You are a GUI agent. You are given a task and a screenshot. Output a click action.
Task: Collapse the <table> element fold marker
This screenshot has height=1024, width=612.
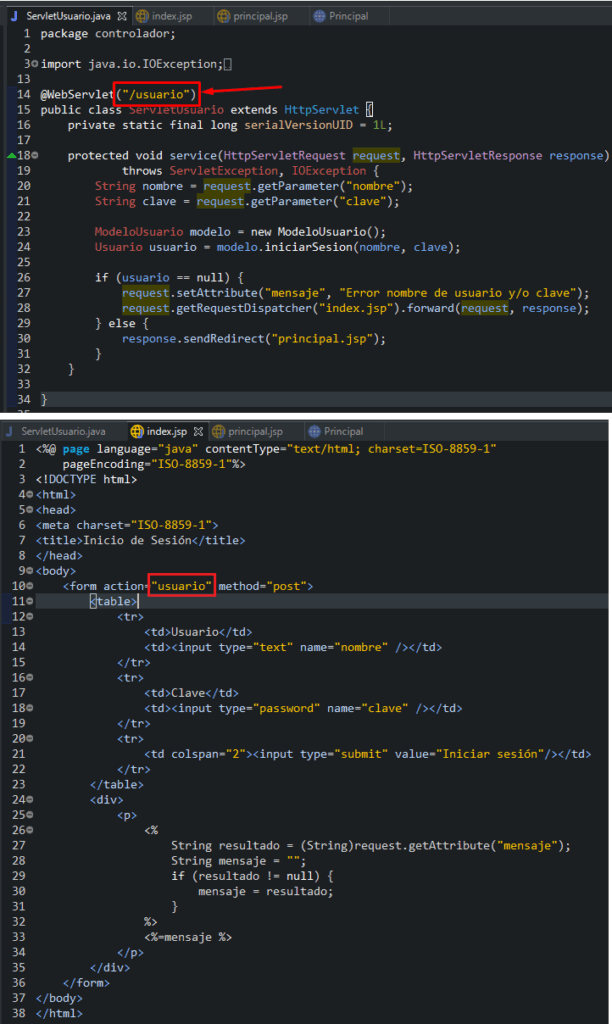[29, 602]
